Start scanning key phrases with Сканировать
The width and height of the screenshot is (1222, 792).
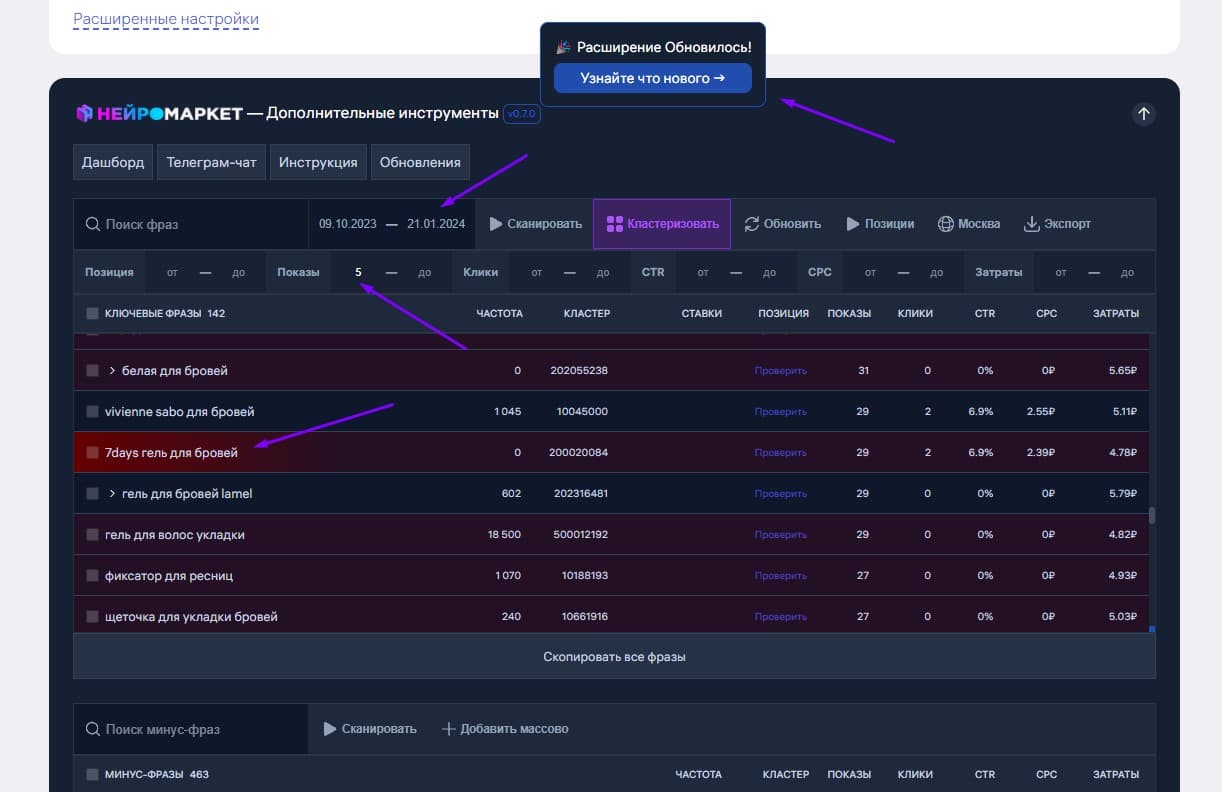coord(535,224)
